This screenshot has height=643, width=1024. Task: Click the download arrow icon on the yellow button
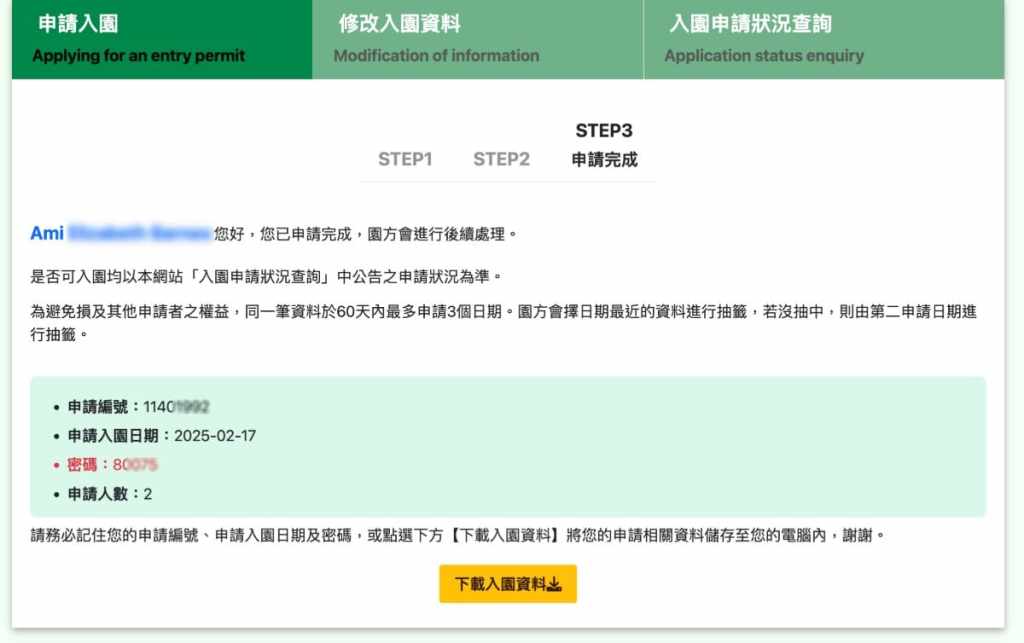coord(555,585)
